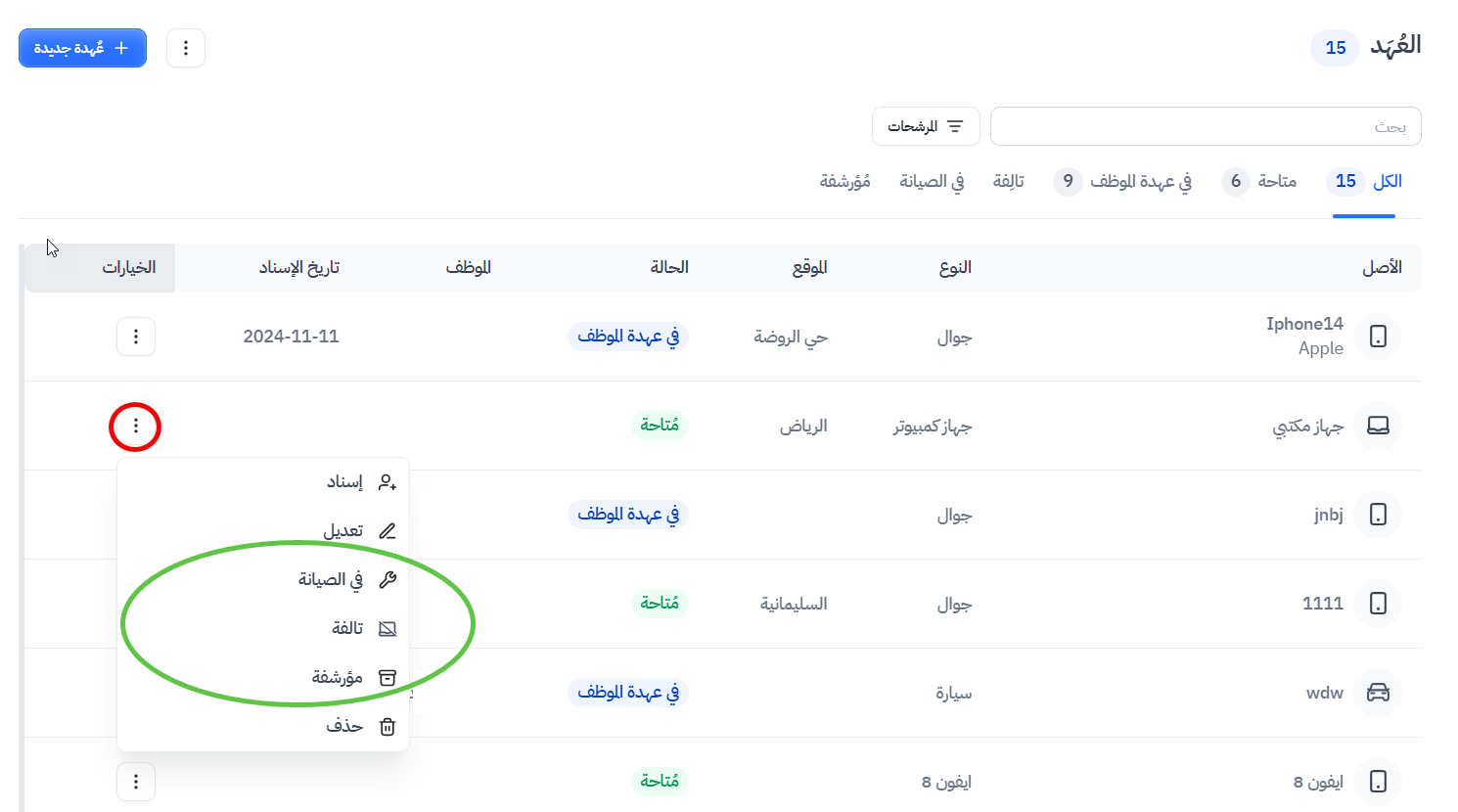Click the phone icon beside asset 1111
1458x812 pixels.
tap(1378, 604)
